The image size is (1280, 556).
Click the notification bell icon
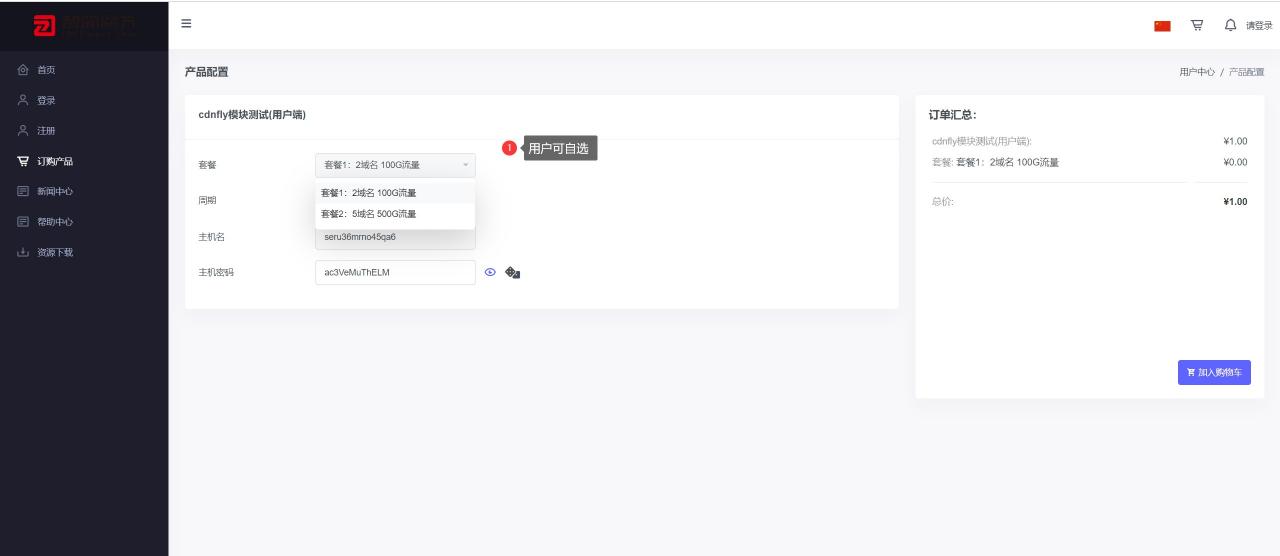1230,25
